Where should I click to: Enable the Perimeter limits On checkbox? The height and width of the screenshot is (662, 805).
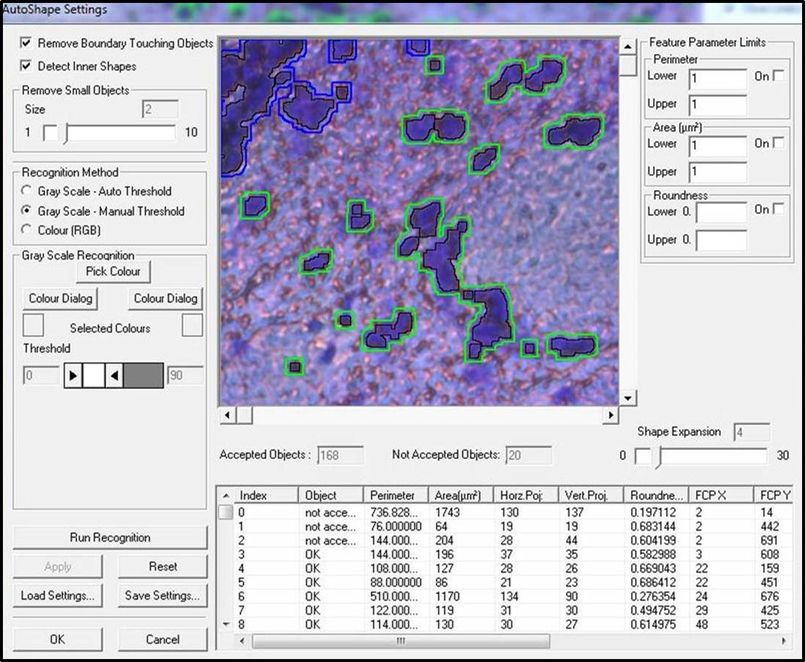(x=778, y=77)
